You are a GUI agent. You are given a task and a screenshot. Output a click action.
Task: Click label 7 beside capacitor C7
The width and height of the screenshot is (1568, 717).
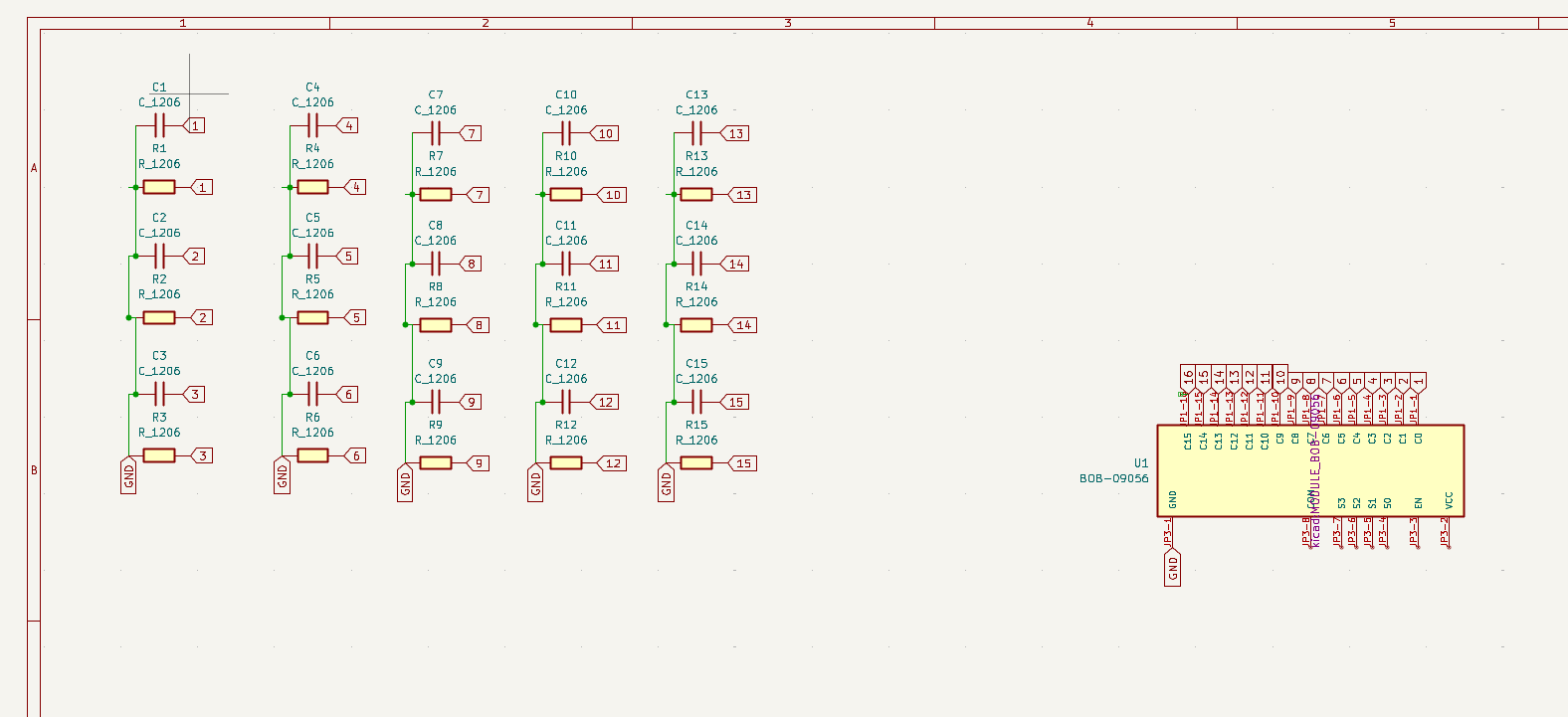click(x=471, y=133)
